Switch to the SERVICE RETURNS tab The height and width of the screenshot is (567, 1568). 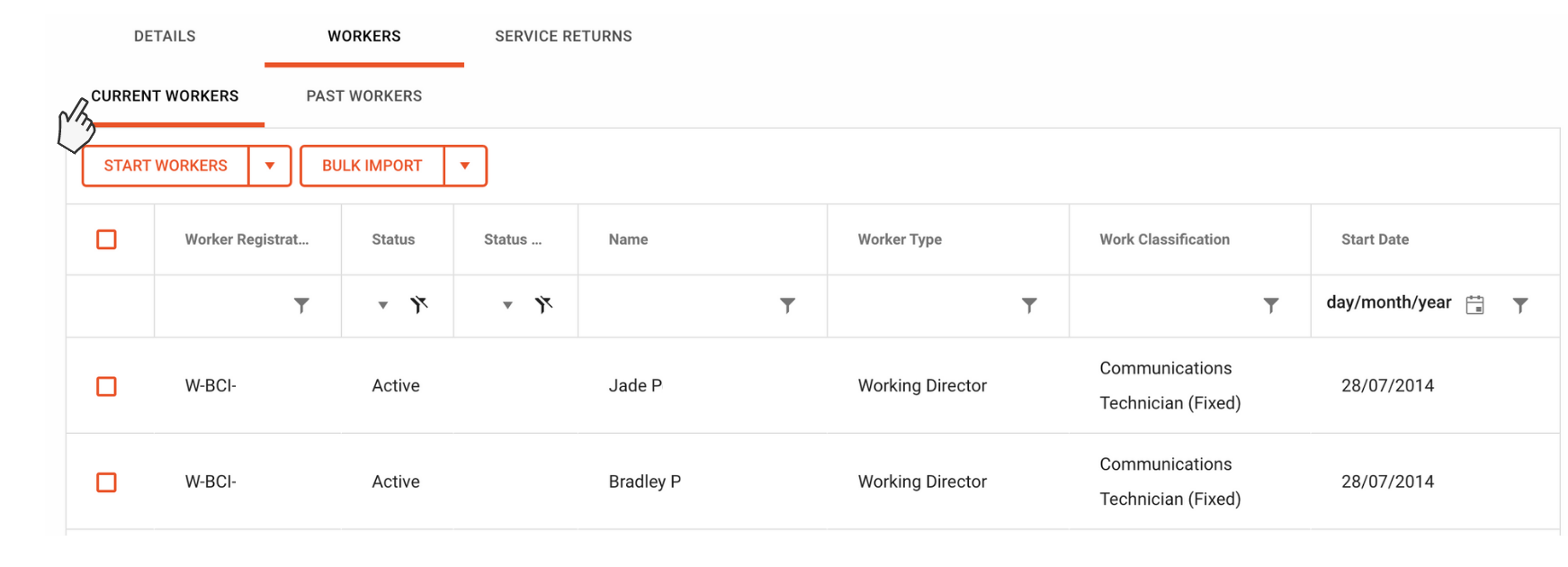[562, 36]
